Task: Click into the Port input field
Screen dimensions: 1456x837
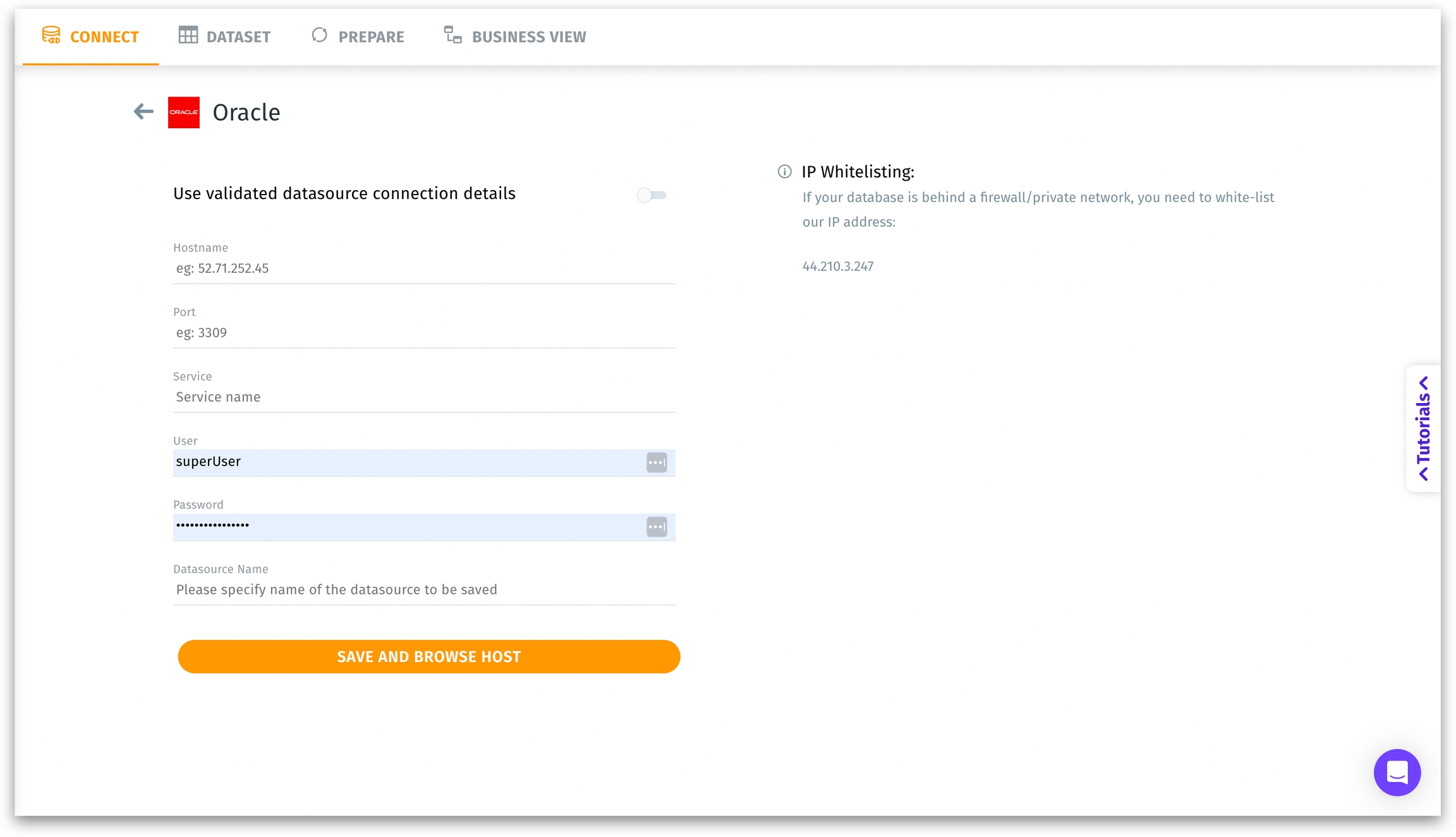Action: click(x=423, y=333)
